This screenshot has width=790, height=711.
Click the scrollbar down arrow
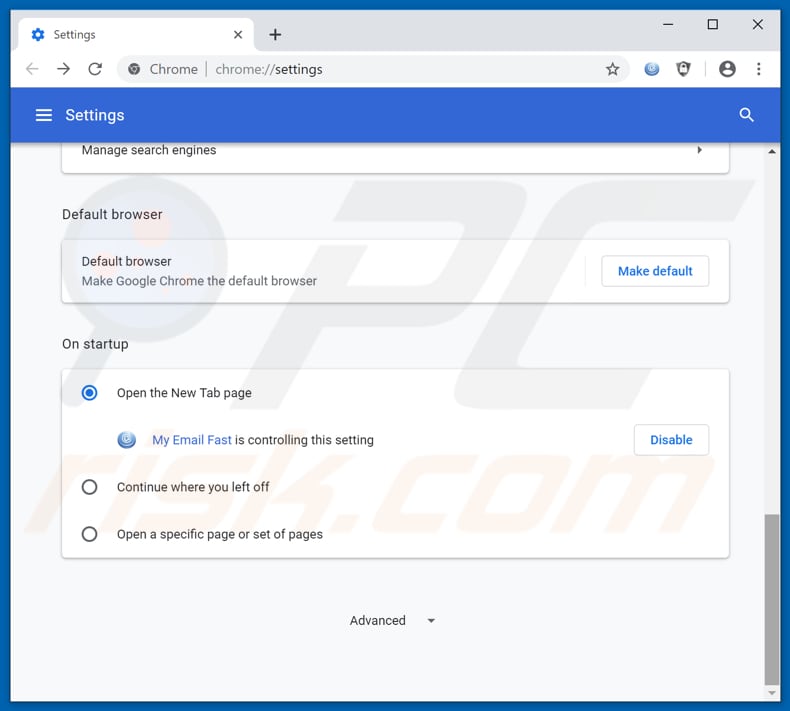pos(771,693)
